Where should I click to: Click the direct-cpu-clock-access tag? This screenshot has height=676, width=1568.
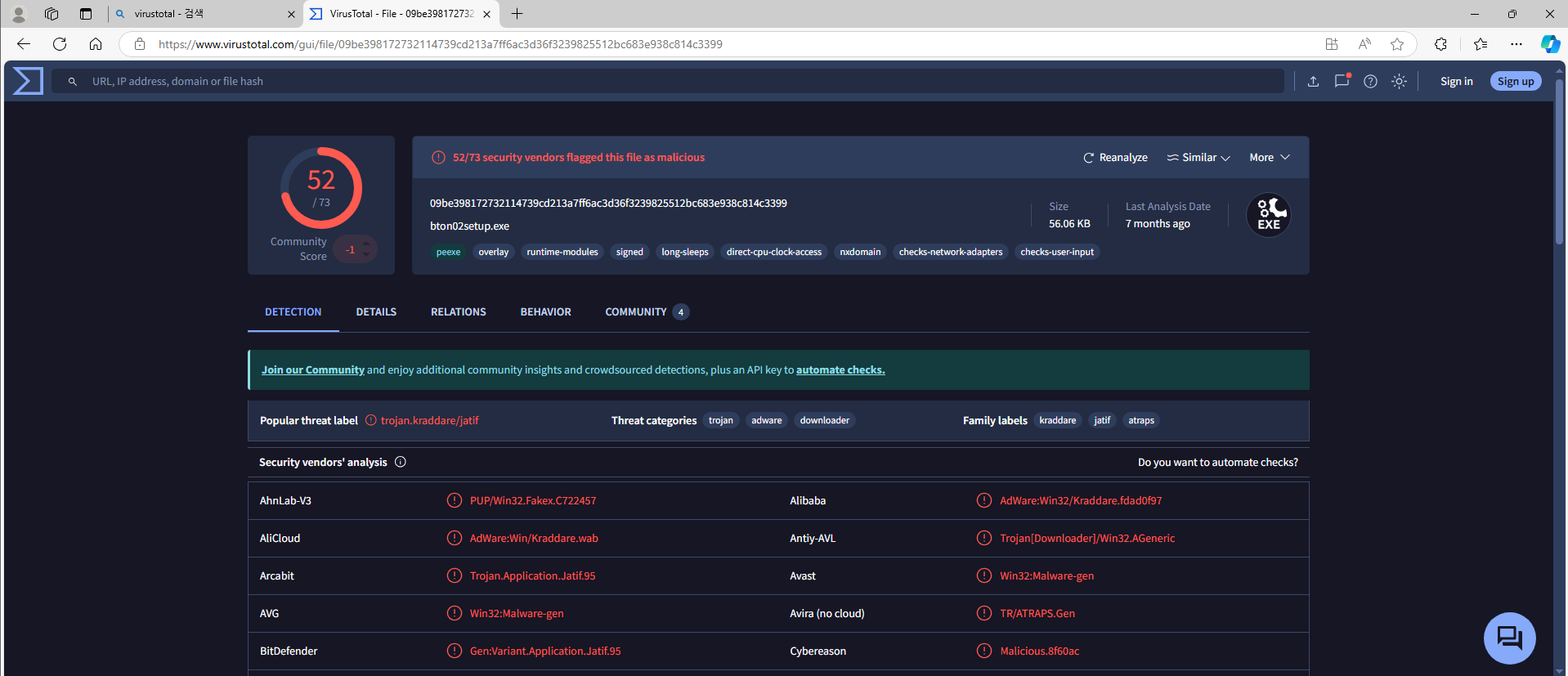point(774,252)
